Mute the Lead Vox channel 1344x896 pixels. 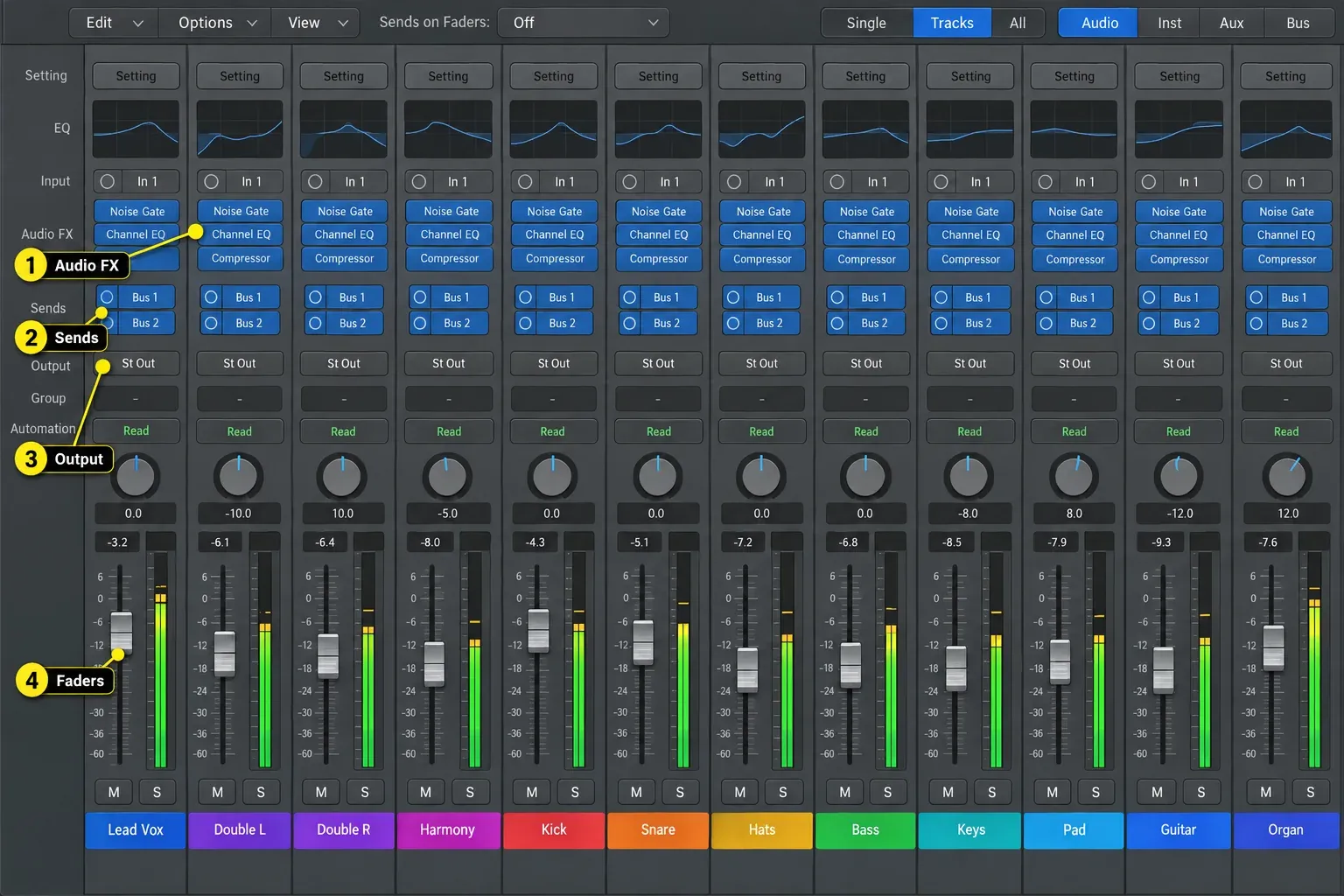114,792
